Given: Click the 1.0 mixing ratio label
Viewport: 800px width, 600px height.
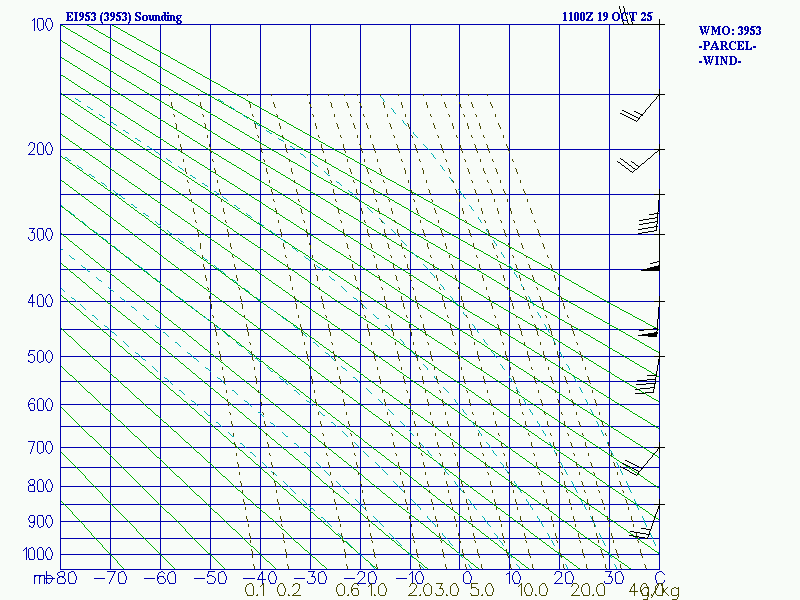Looking at the screenshot, I should 378,591.
